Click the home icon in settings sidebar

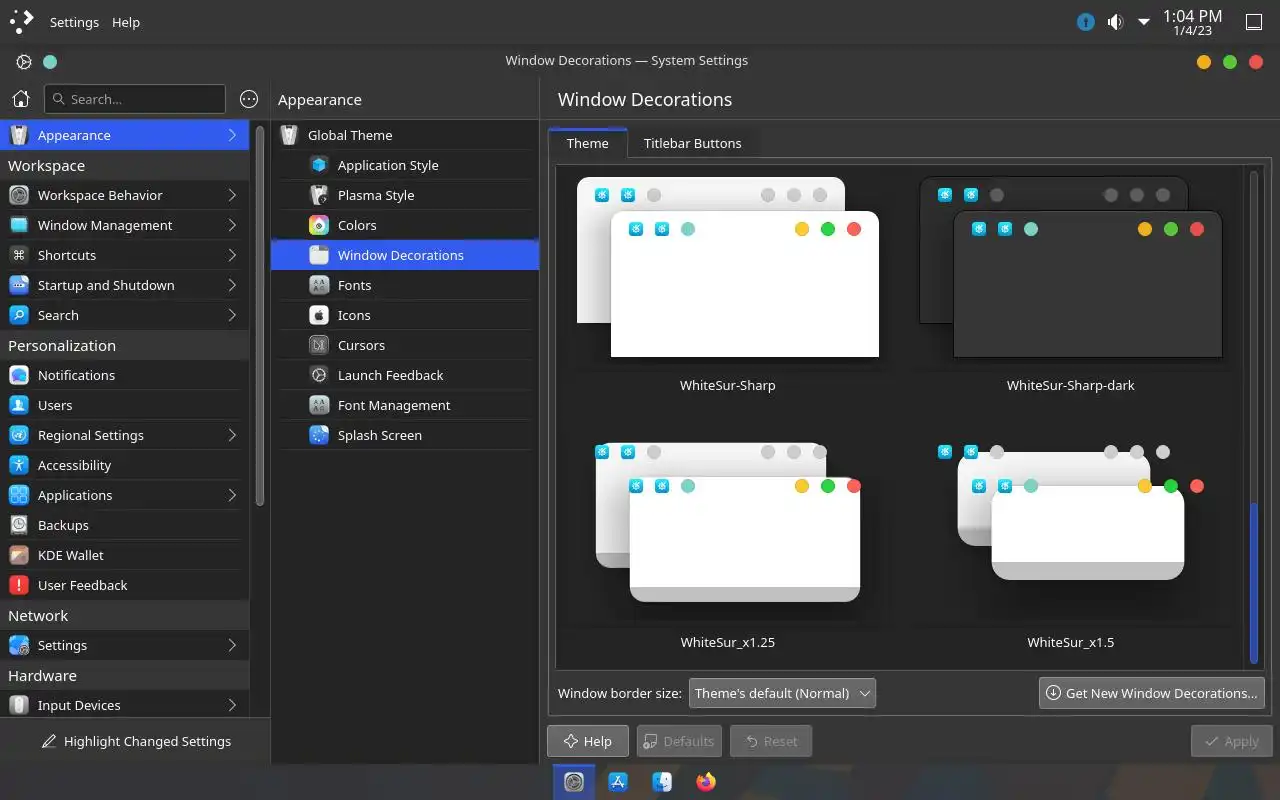tap(21, 99)
